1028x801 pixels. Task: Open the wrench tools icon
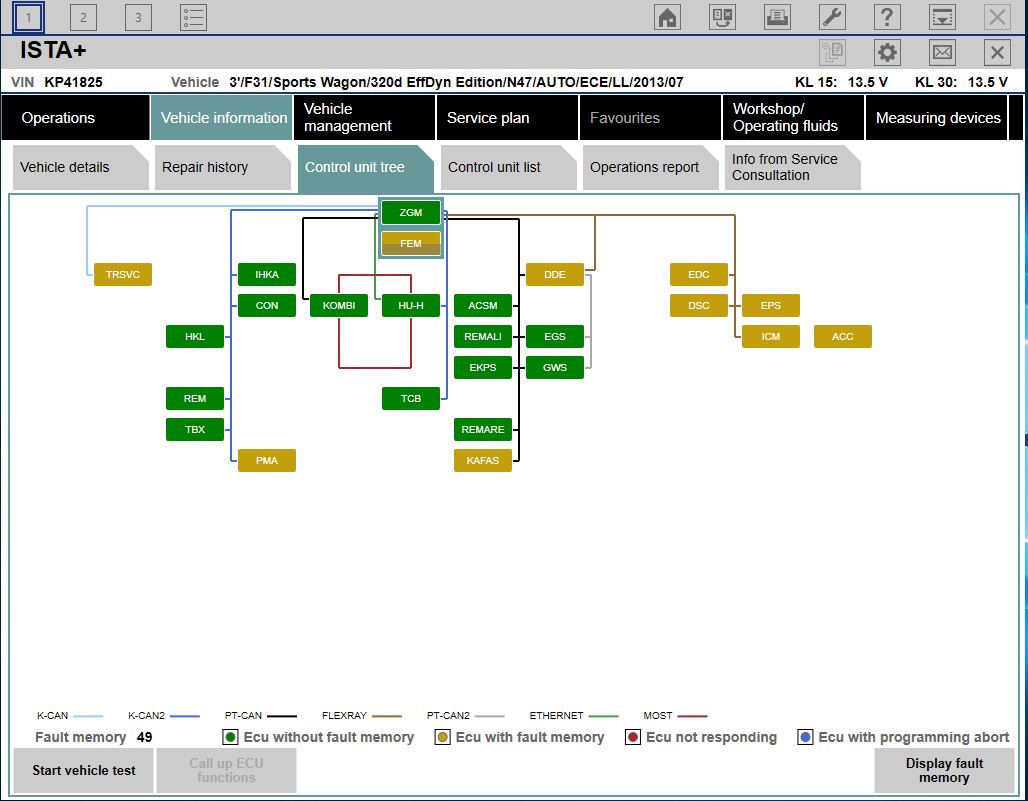click(832, 17)
